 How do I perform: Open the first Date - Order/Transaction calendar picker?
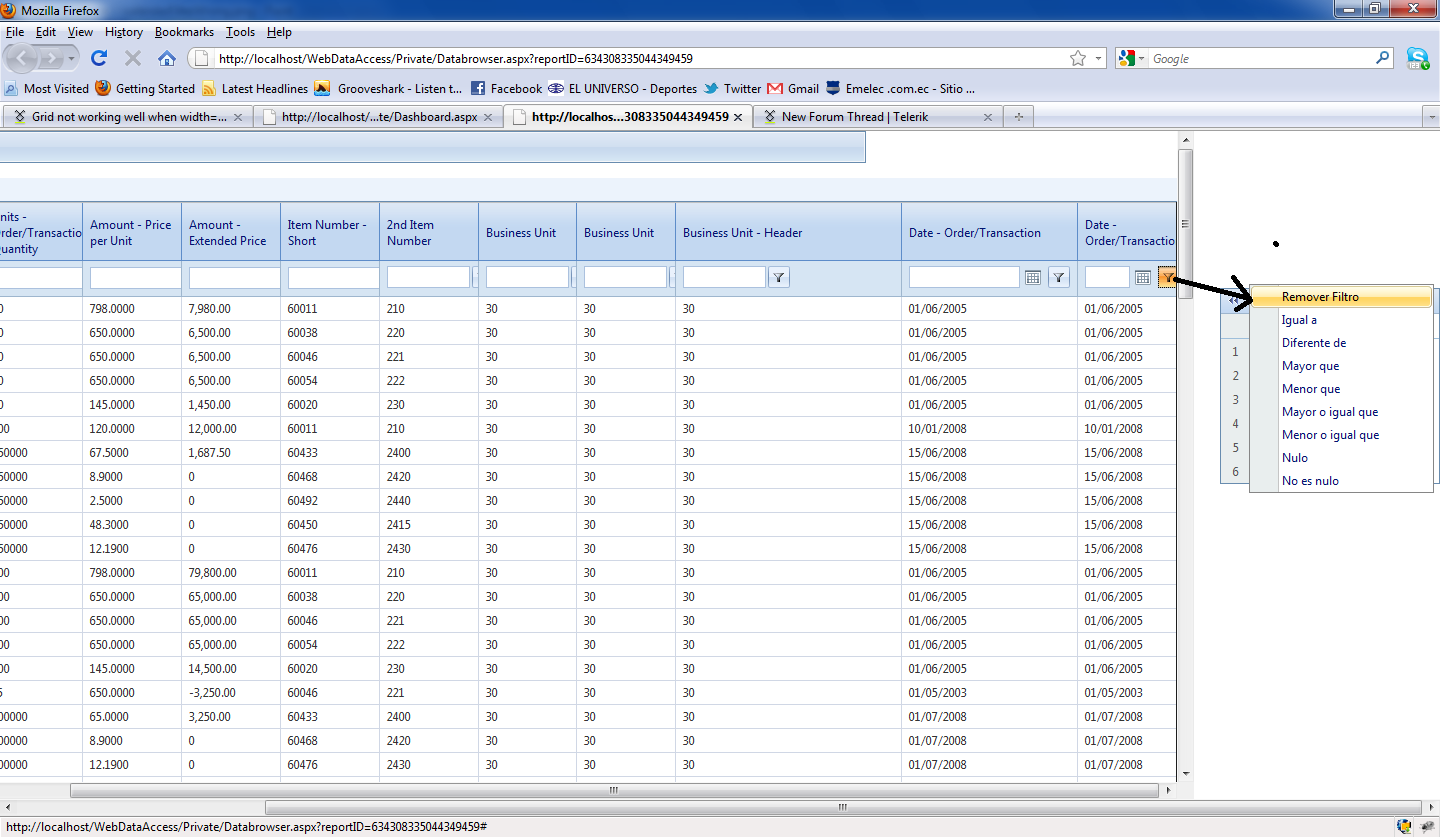pyautogui.click(x=1033, y=278)
